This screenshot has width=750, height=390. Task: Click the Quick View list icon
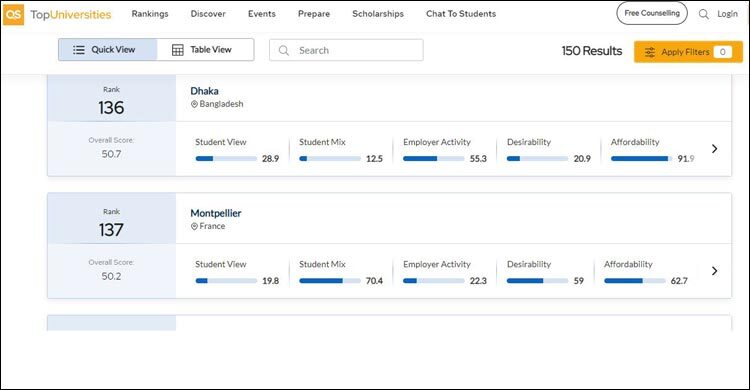(x=79, y=50)
